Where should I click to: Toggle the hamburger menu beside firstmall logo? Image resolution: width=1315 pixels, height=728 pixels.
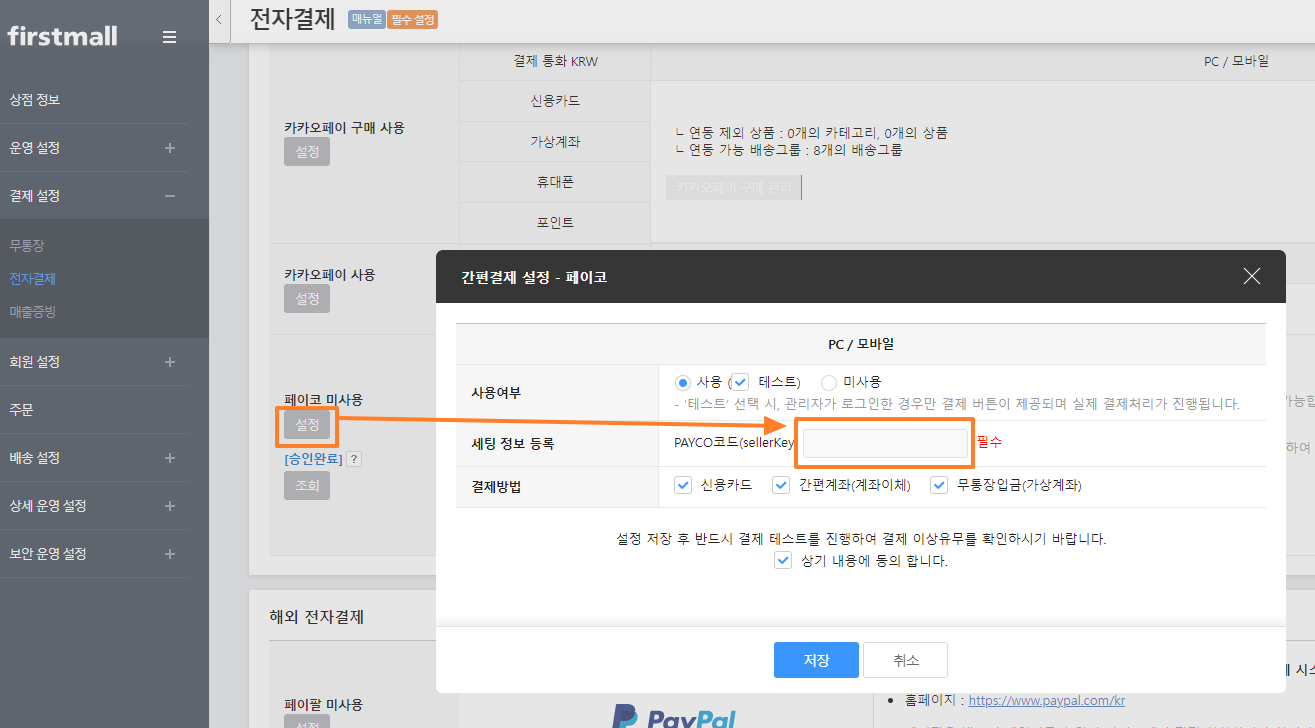(x=170, y=37)
